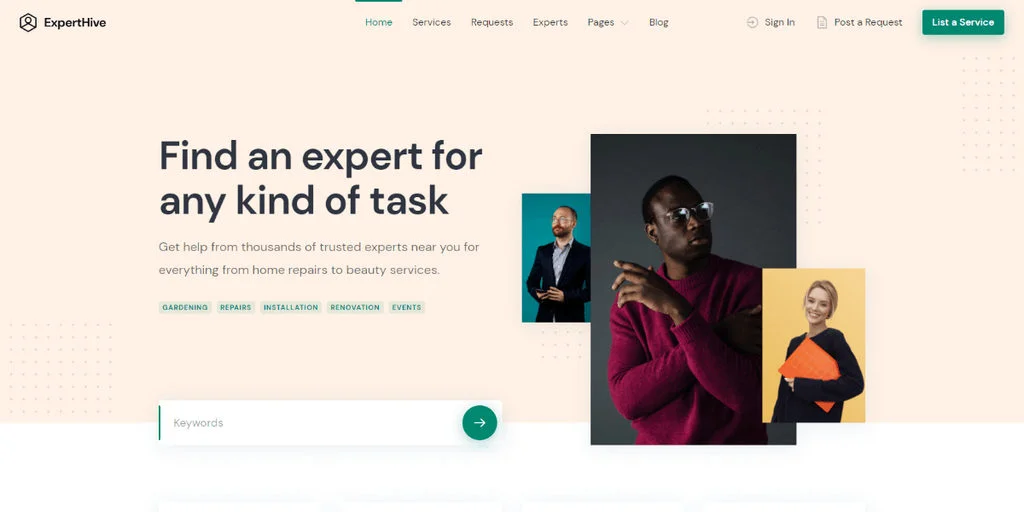The width and height of the screenshot is (1024, 512).
Task: Pick the RENOVATION category tag
Action: pyautogui.click(x=355, y=307)
